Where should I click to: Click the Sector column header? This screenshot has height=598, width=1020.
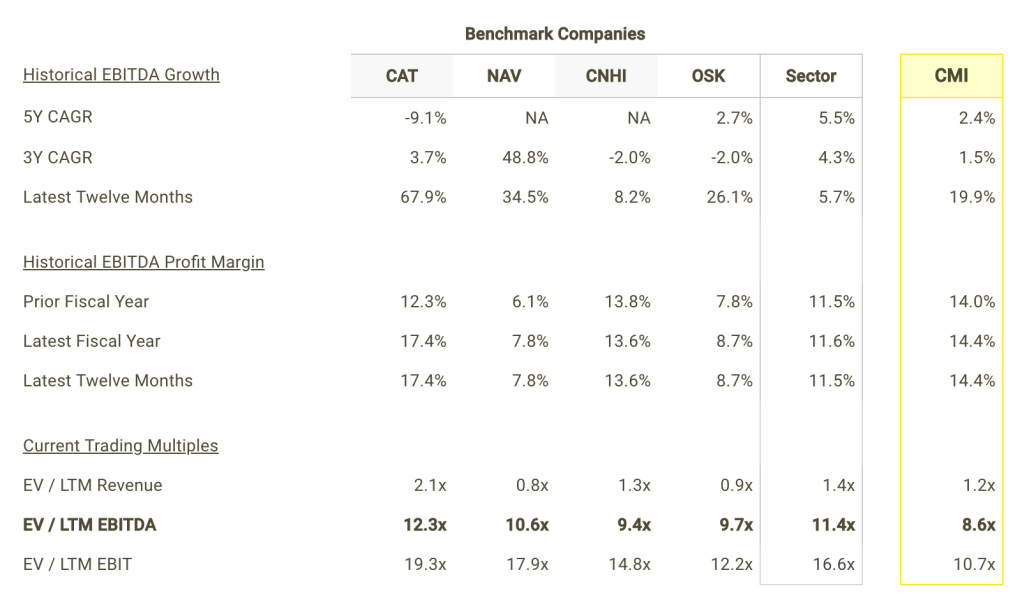click(811, 76)
